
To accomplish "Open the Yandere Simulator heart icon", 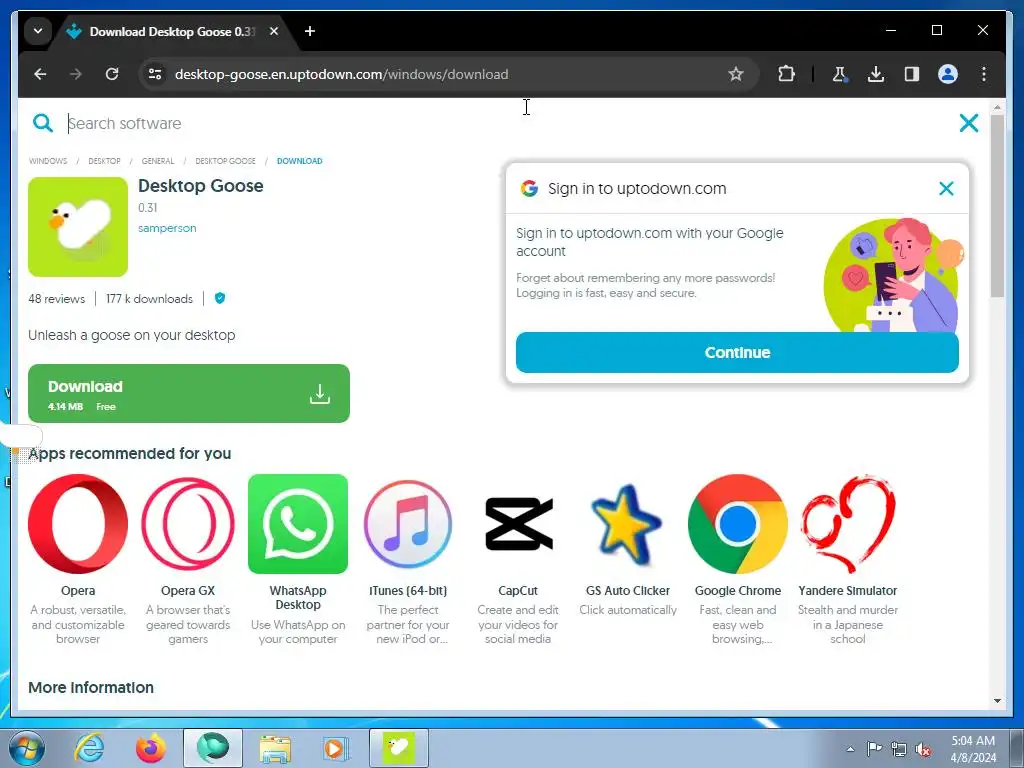I will click(848, 524).
